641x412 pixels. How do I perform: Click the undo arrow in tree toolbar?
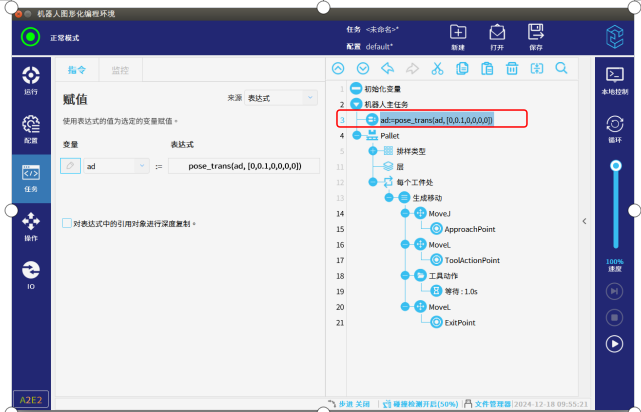387,68
